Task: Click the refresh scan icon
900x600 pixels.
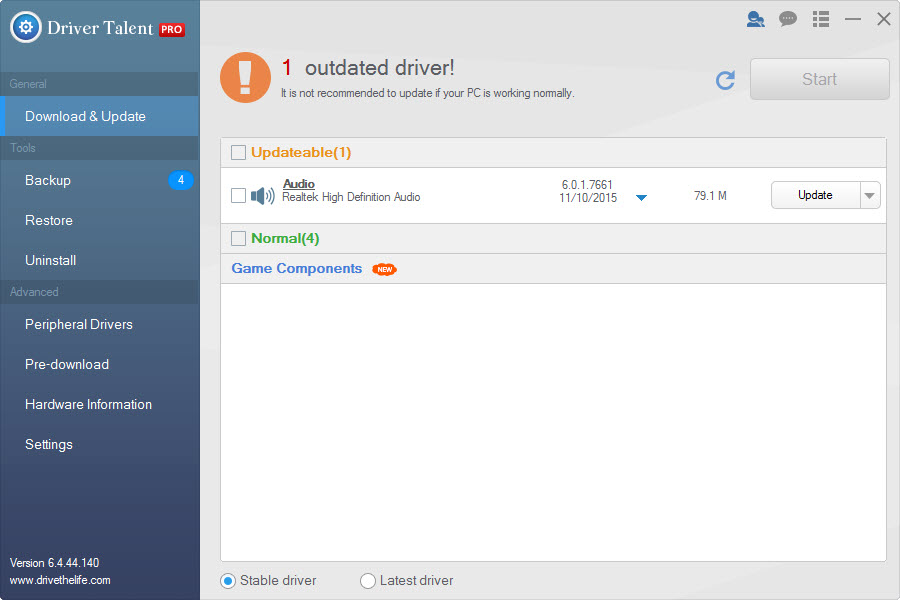Action: point(726,80)
